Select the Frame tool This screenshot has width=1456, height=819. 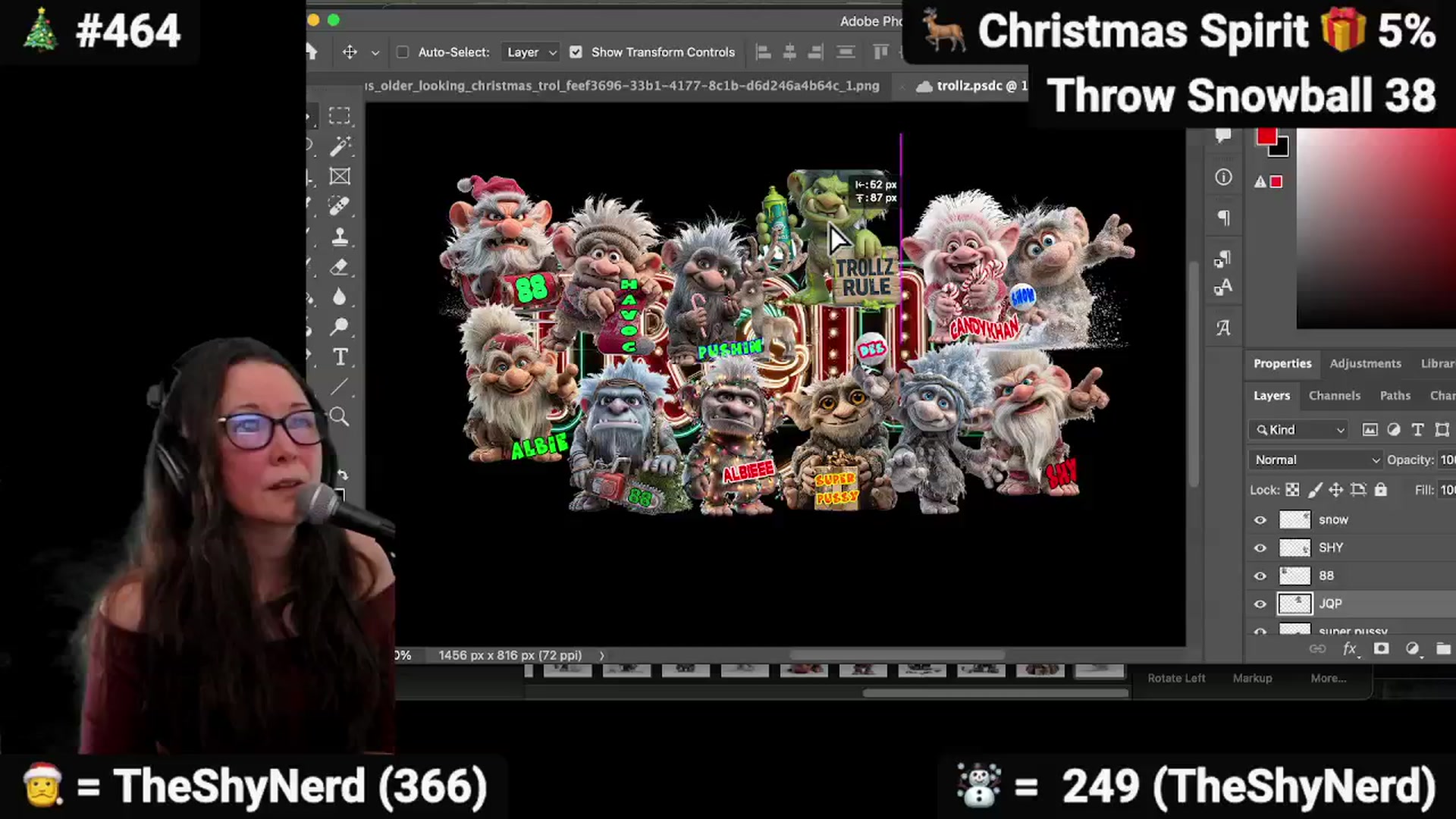(x=340, y=176)
